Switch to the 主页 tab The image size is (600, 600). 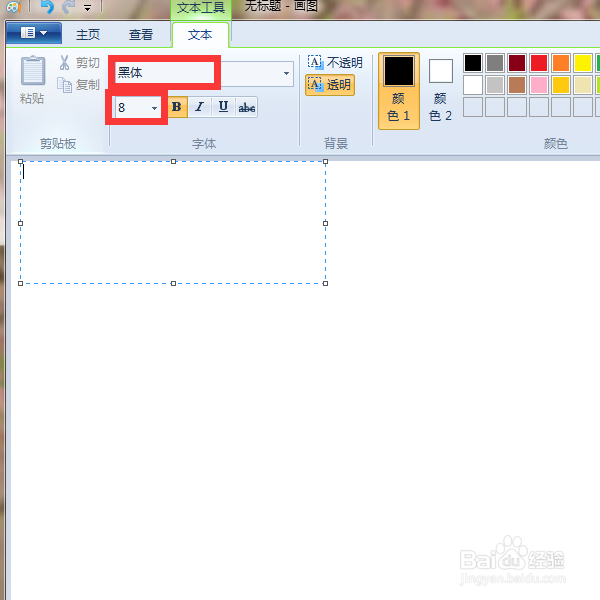[88, 35]
